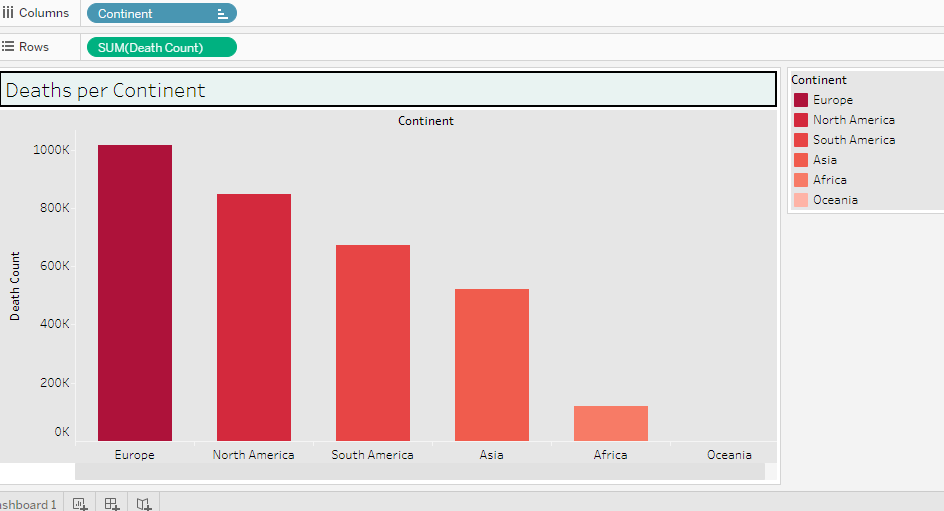
Task: Click the sort icon on Continent pill
Action: [x=222, y=14]
